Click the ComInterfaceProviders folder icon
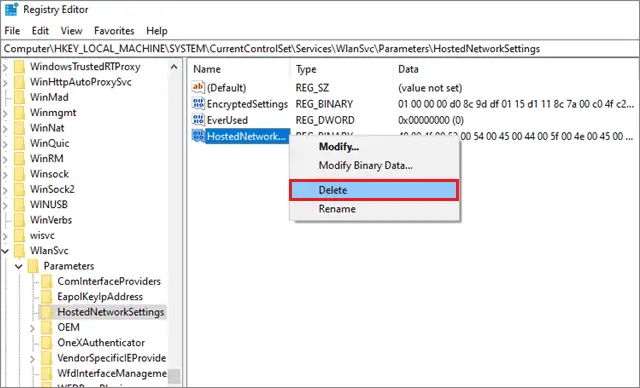This screenshot has width=640, height=388. tap(47, 281)
